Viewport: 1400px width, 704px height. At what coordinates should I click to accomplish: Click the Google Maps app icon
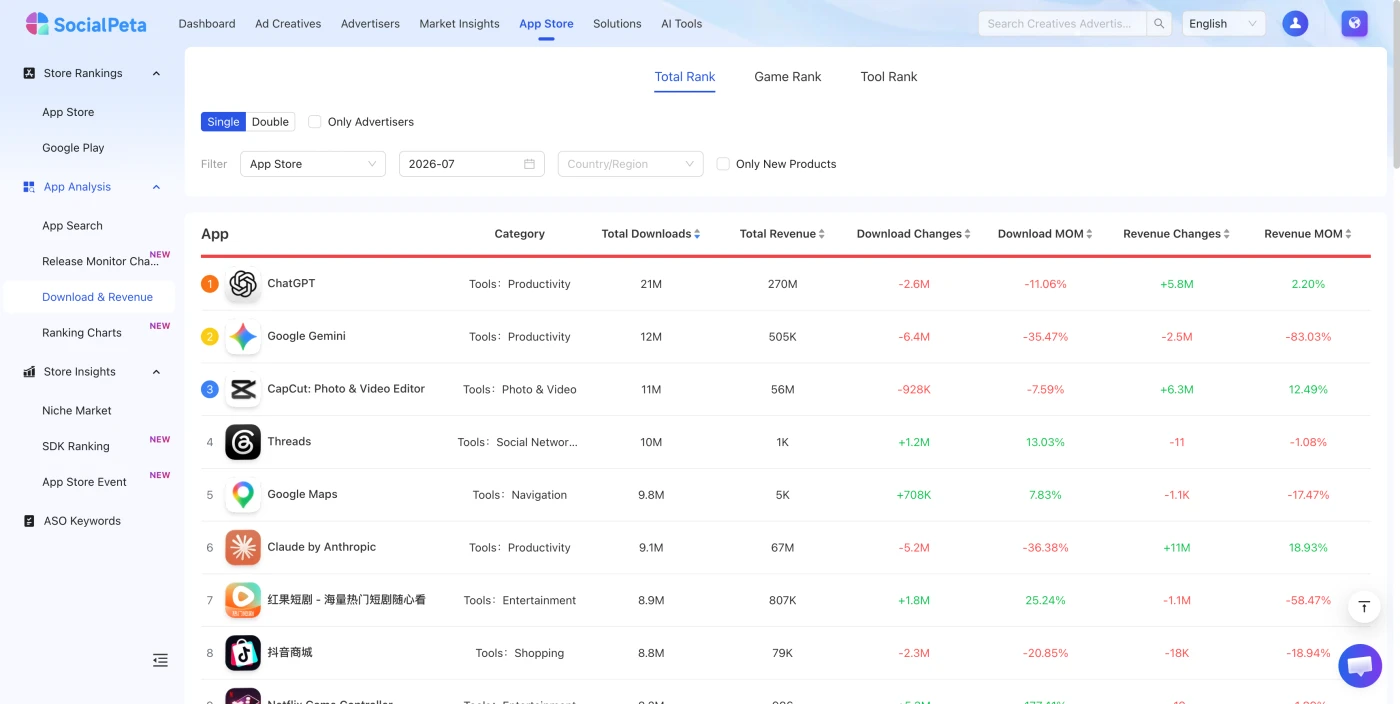pos(243,495)
